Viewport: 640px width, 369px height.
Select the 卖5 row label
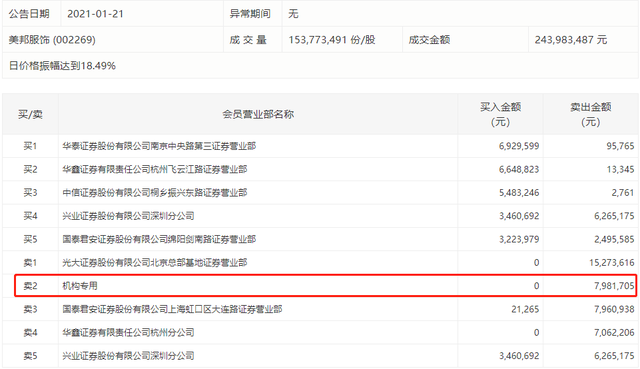click(x=30, y=356)
